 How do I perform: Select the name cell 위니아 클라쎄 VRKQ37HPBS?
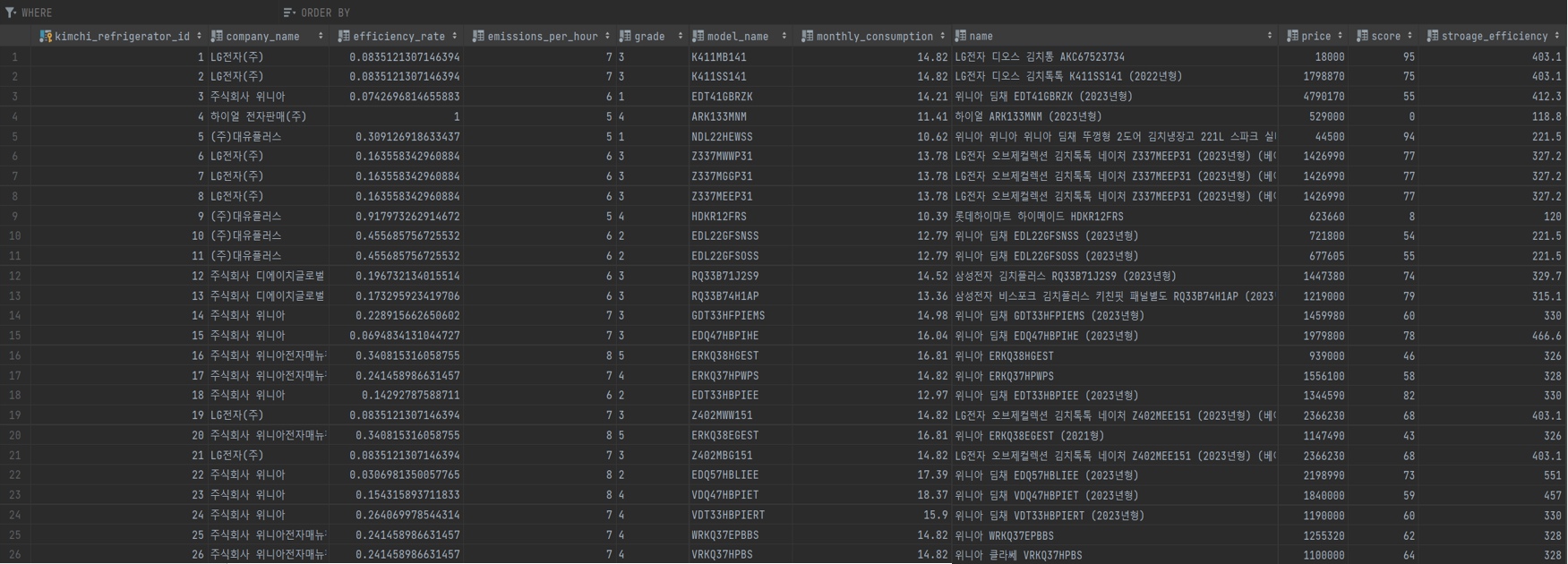click(x=1114, y=555)
